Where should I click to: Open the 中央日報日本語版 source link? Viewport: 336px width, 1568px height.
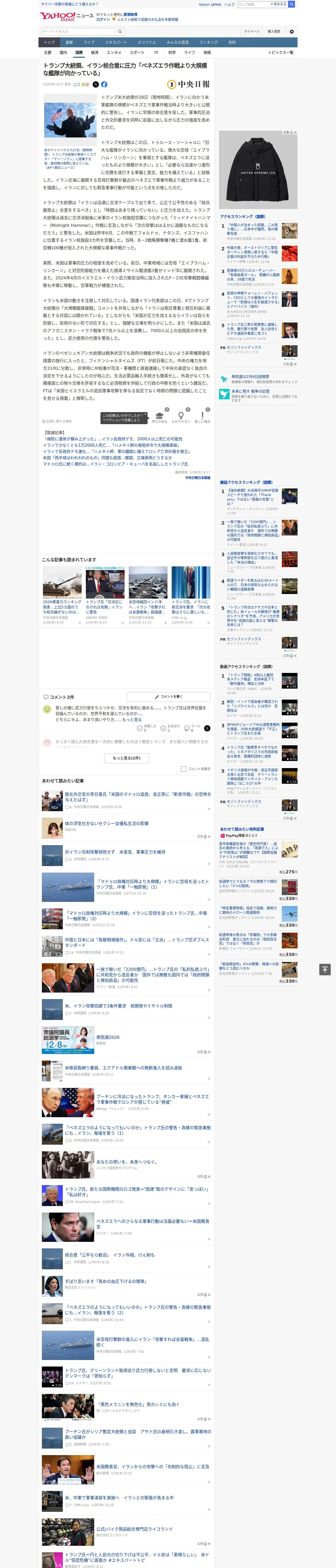click(x=198, y=478)
